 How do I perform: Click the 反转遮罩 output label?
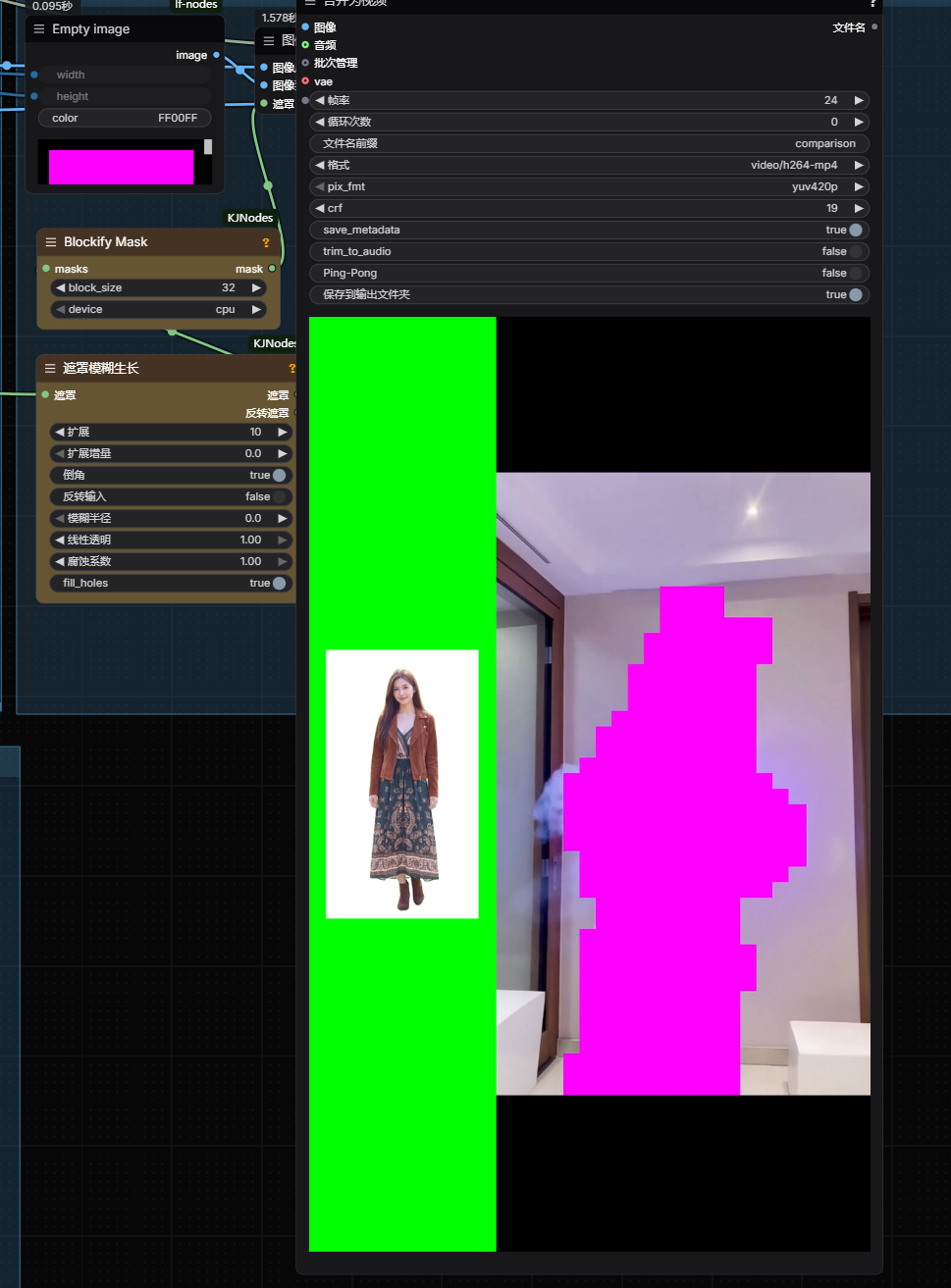pyautogui.click(x=267, y=413)
